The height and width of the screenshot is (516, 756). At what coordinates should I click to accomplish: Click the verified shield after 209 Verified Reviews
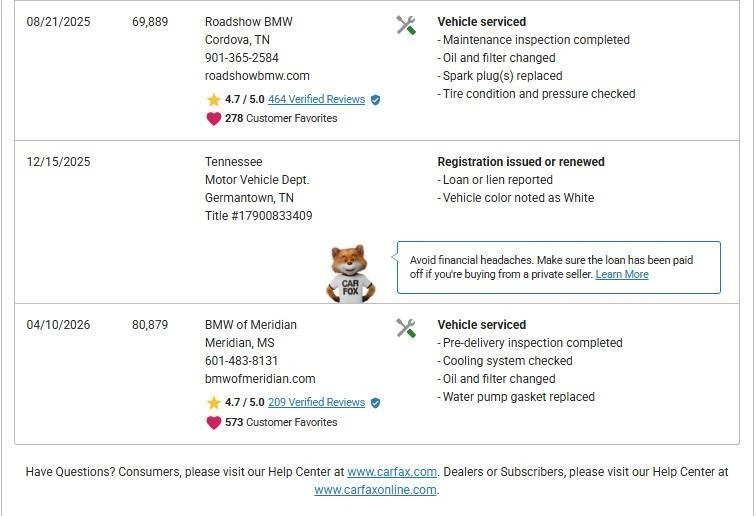(375, 403)
